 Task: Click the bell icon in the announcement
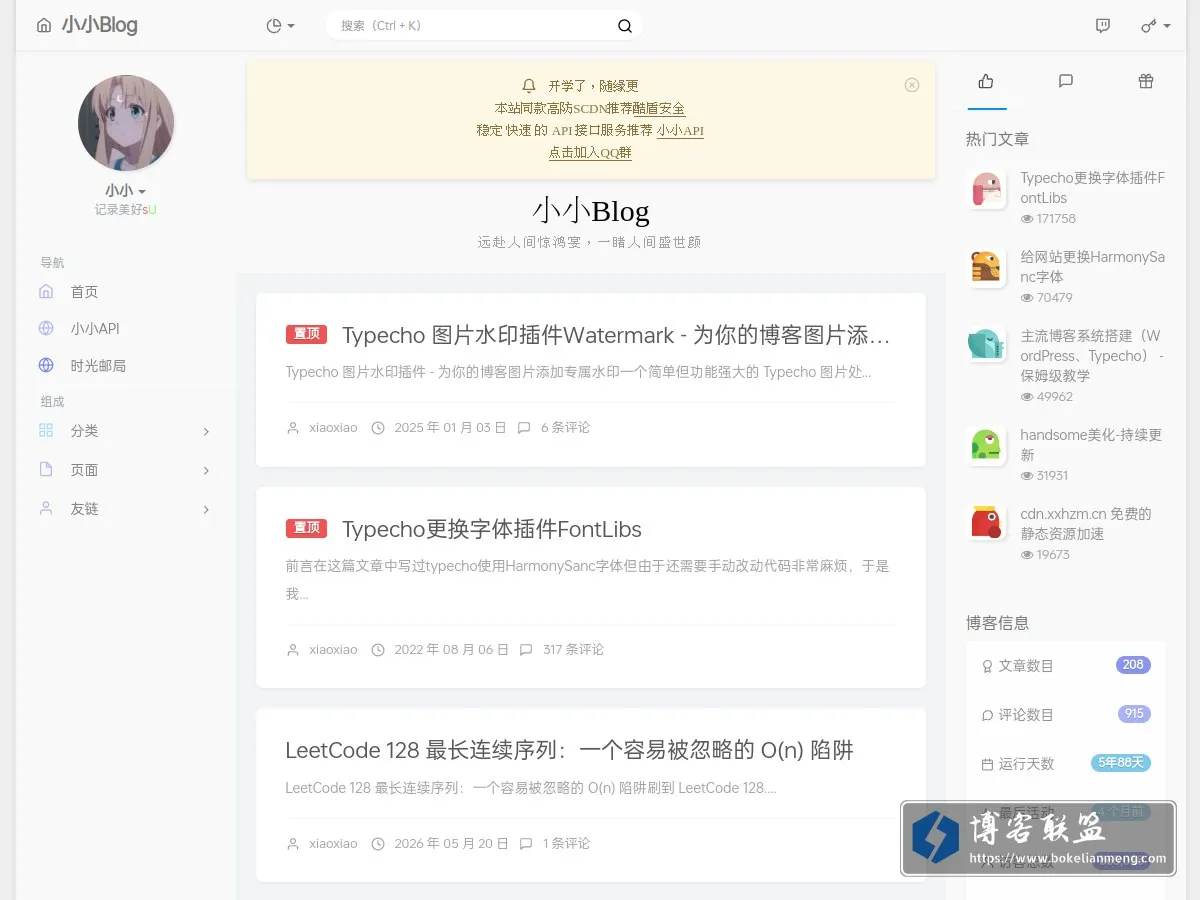529,86
